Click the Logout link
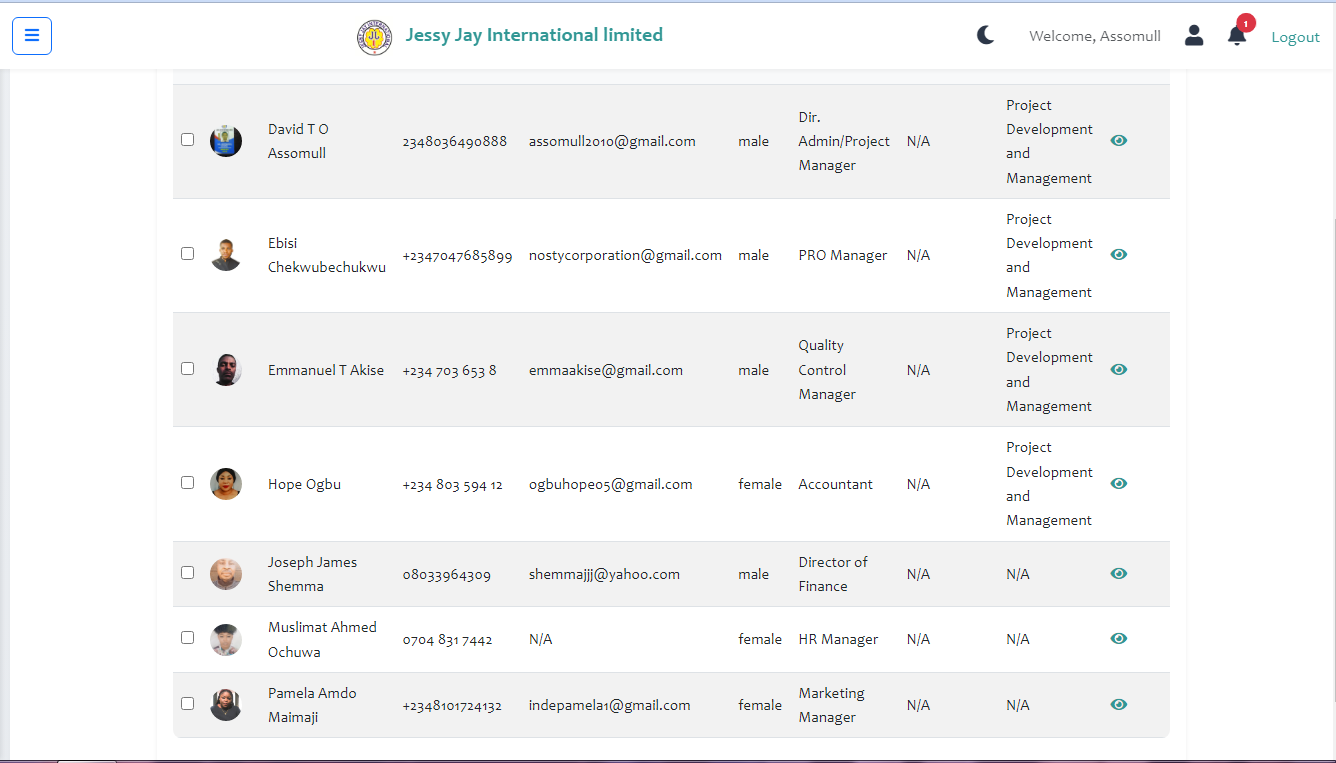Screen dimensions: 1336x763 1295,37
